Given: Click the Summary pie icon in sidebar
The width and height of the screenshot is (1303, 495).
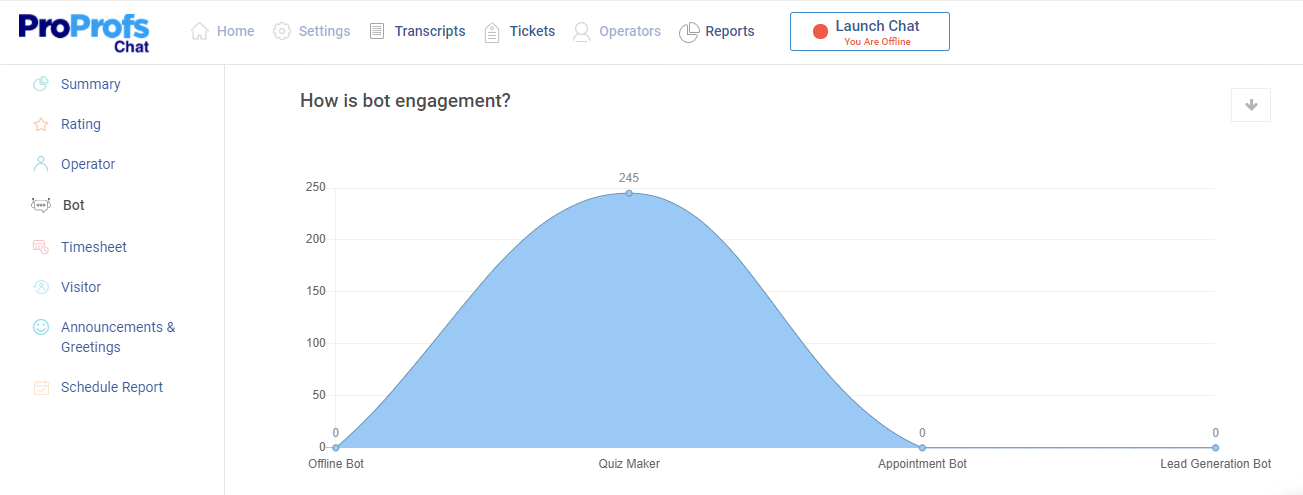Looking at the screenshot, I should (41, 84).
